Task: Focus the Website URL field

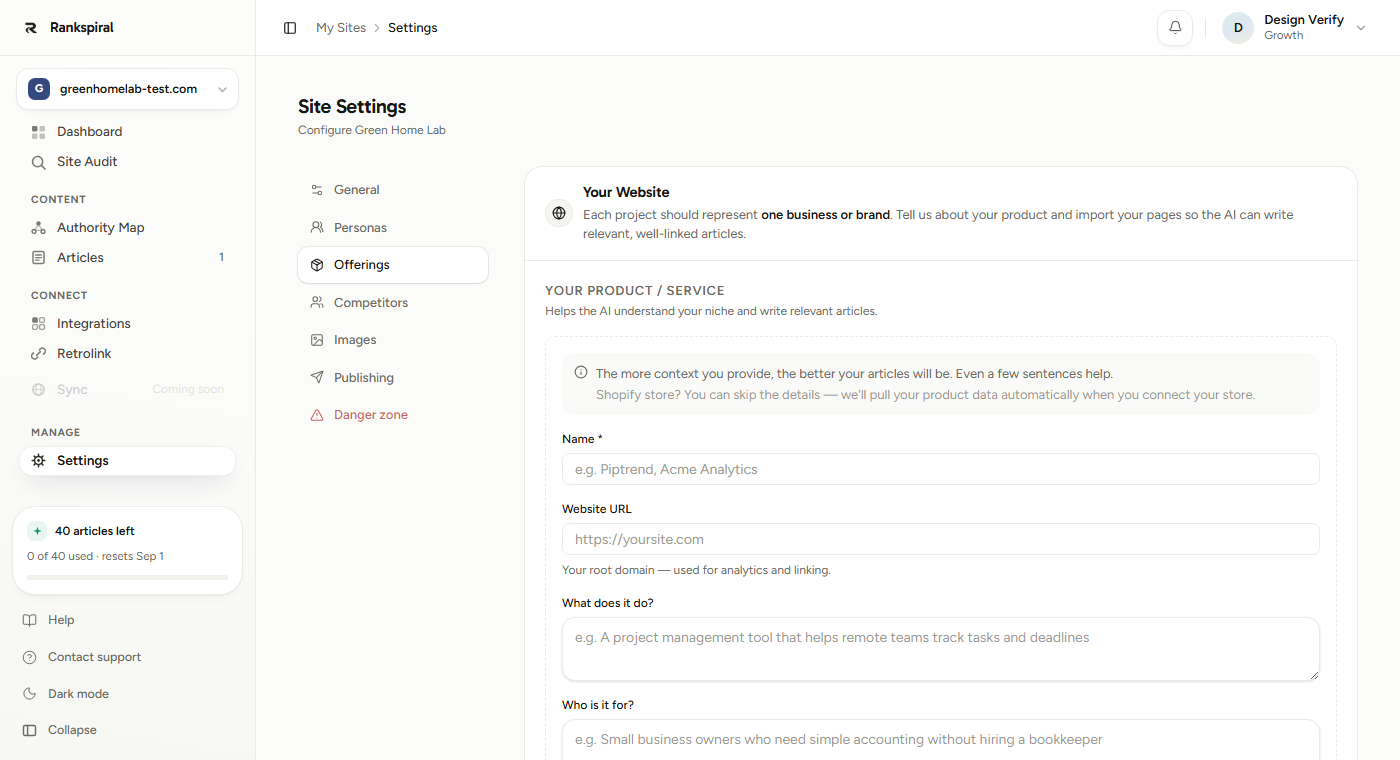Action: [x=940, y=539]
